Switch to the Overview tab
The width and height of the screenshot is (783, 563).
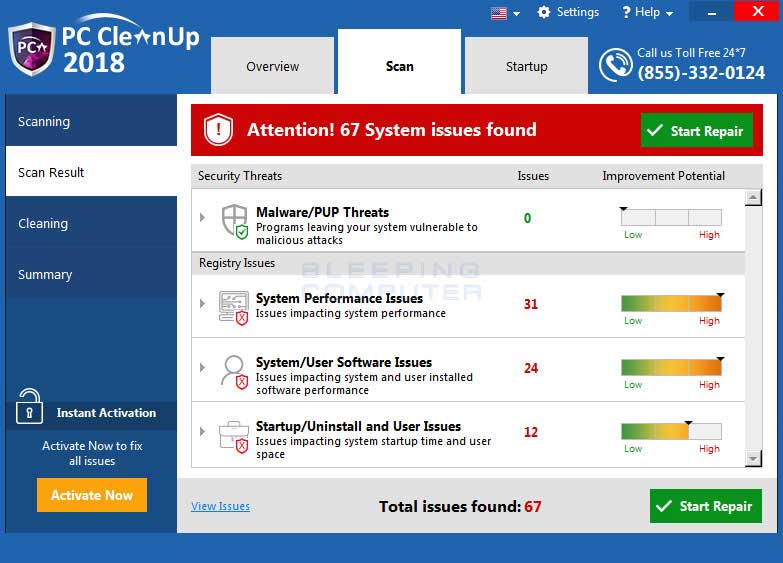pos(273,65)
